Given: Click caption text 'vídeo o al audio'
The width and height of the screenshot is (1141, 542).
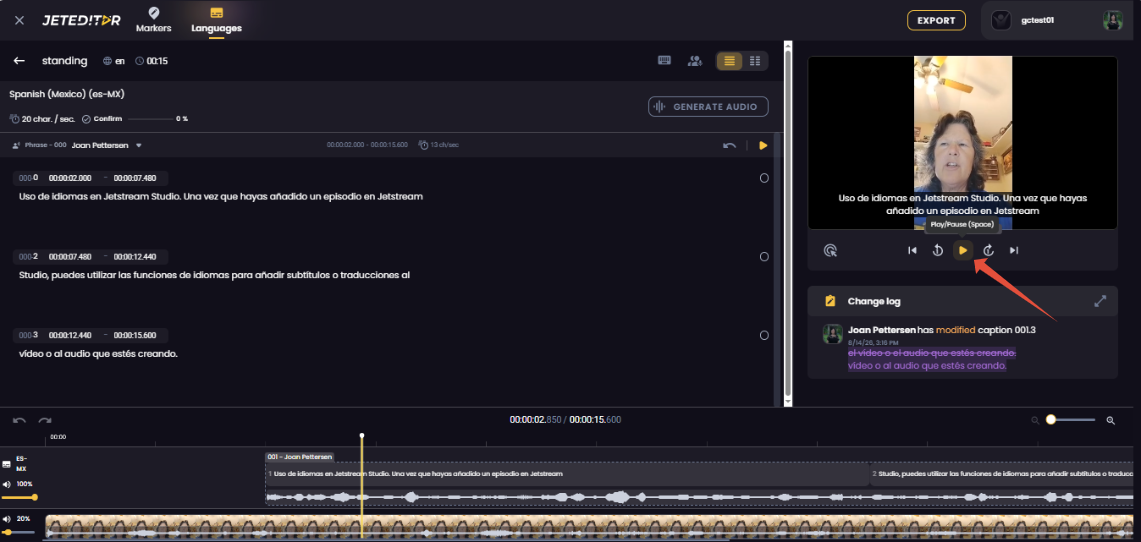Looking at the screenshot, I should pos(98,354).
